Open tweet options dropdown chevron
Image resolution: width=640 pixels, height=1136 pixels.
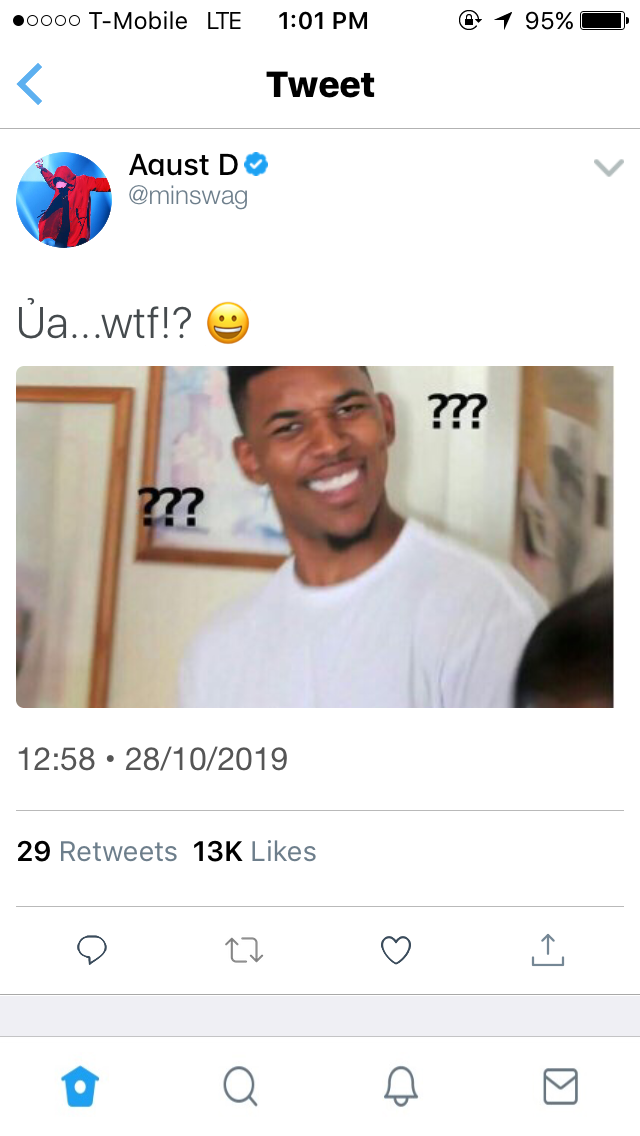[x=608, y=168]
